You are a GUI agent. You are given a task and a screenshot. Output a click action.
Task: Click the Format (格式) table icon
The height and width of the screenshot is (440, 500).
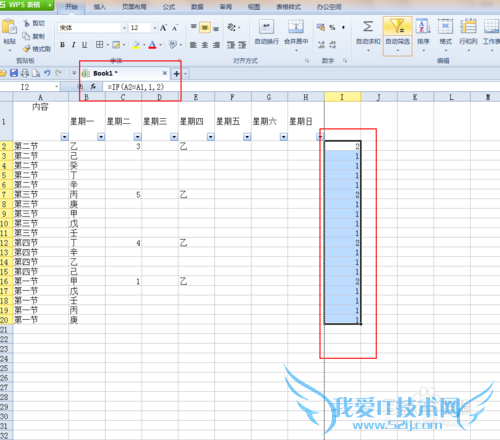coord(445,26)
